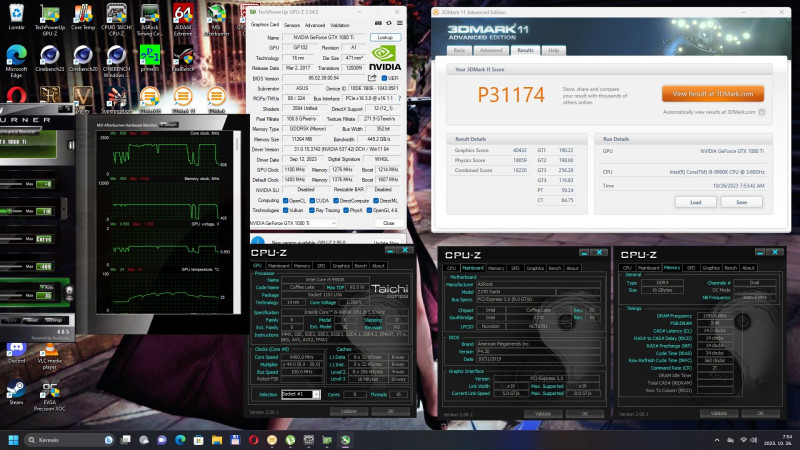800x450 pixels.
Task: Click the Afterburner fan auto user-define icon
Action: point(69,292)
